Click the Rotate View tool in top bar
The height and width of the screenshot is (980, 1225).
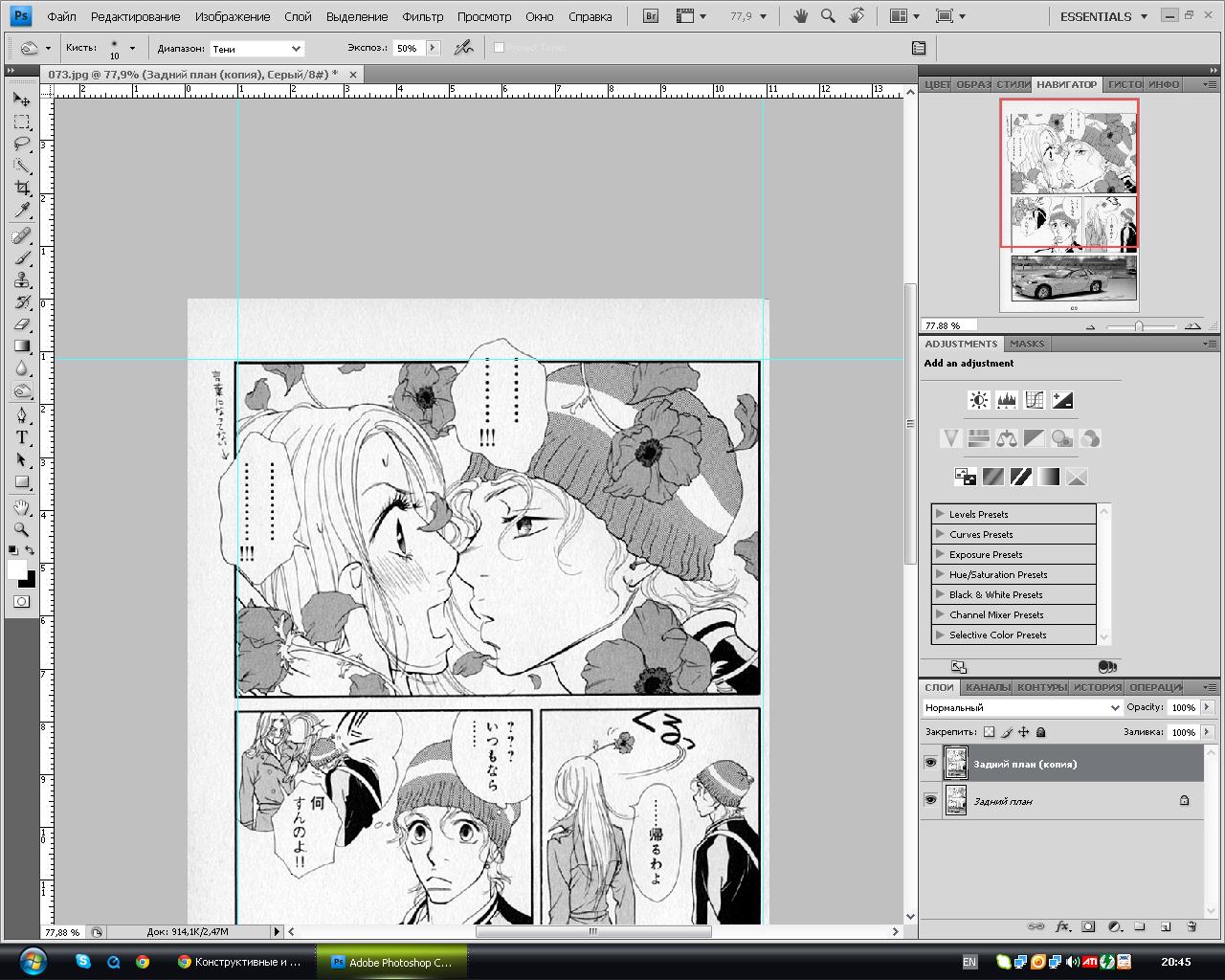[857, 16]
